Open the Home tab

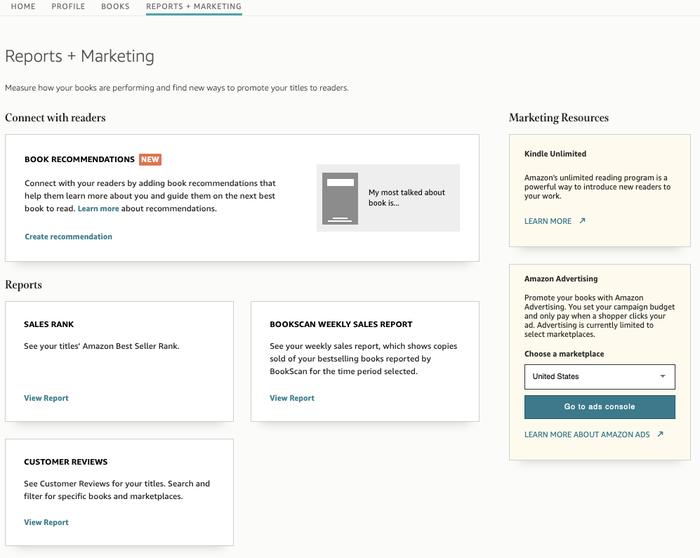point(23,6)
